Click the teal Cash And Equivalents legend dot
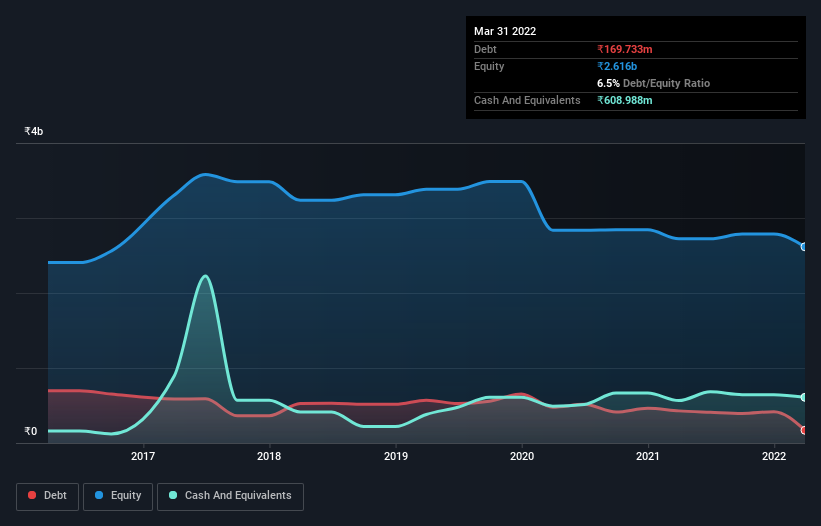Screen dimensions: 821x526 click(173, 495)
